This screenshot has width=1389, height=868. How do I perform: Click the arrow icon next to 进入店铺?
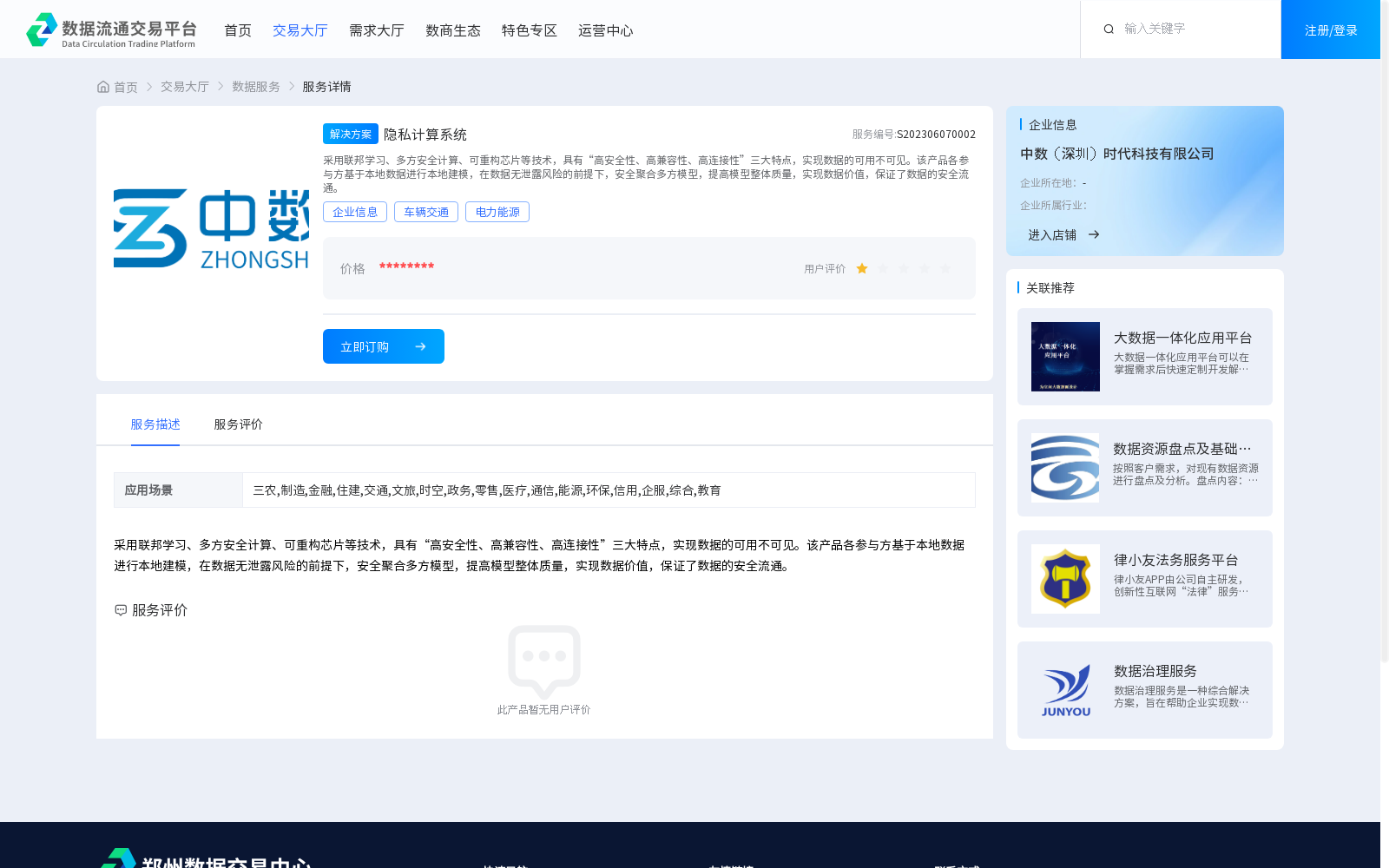coord(1094,234)
